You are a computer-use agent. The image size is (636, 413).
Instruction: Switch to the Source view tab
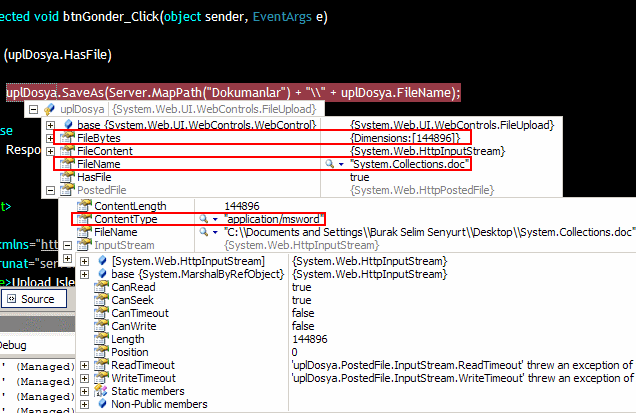tap(31, 299)
